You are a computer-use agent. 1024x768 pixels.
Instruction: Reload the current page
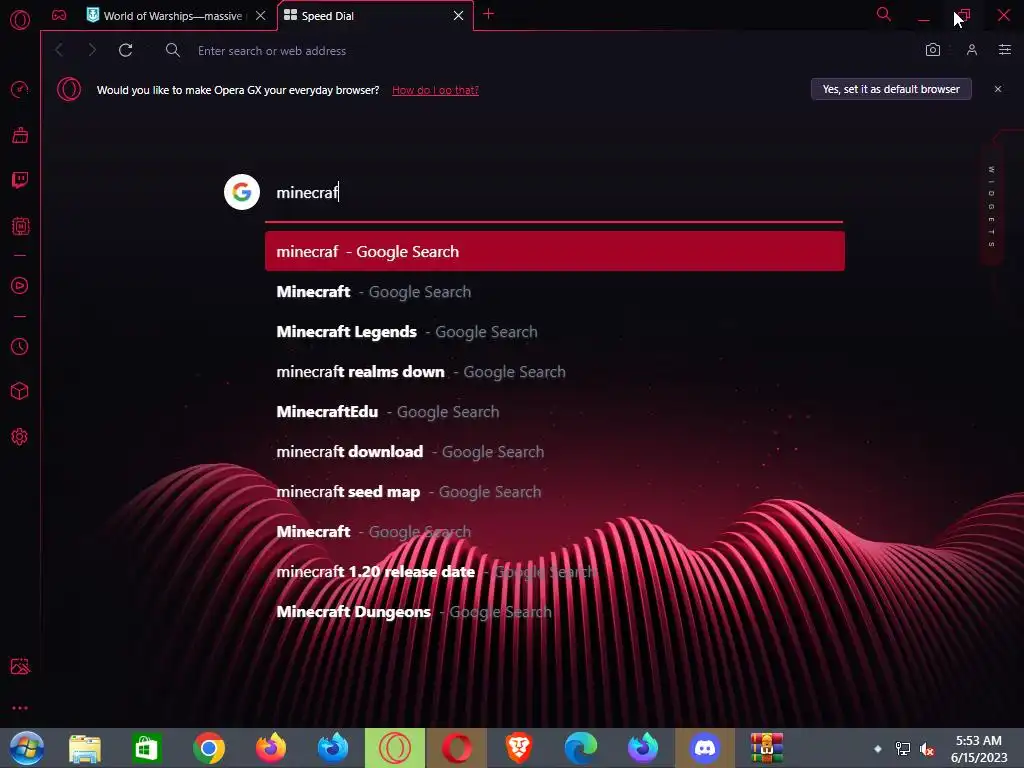pos(125,50)
